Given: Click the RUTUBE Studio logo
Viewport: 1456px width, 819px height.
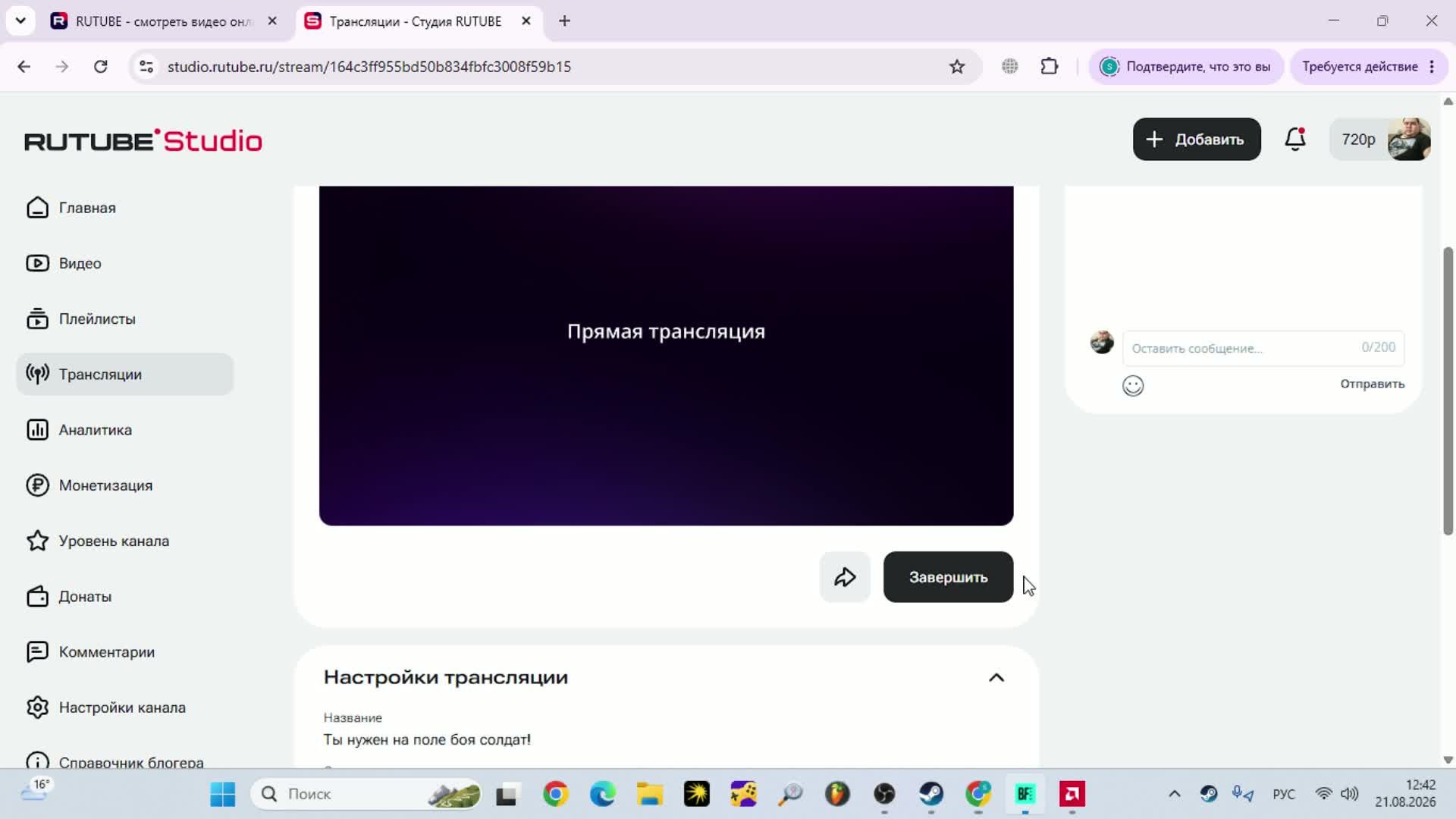Looking at the screenshot, I should point(143,140).
